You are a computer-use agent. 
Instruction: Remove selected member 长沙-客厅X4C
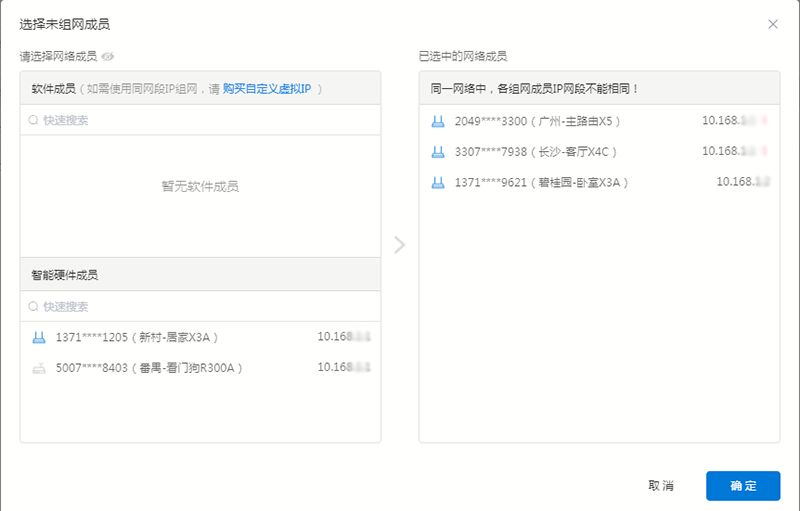point(599,152)
